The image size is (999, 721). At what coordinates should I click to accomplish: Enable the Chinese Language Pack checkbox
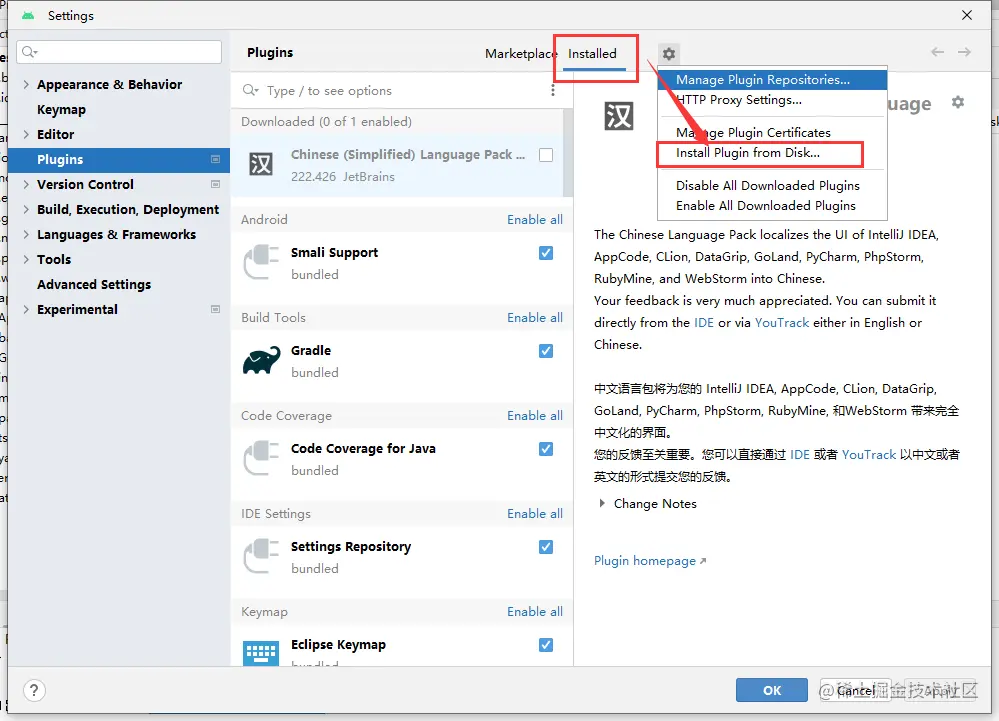546,155
